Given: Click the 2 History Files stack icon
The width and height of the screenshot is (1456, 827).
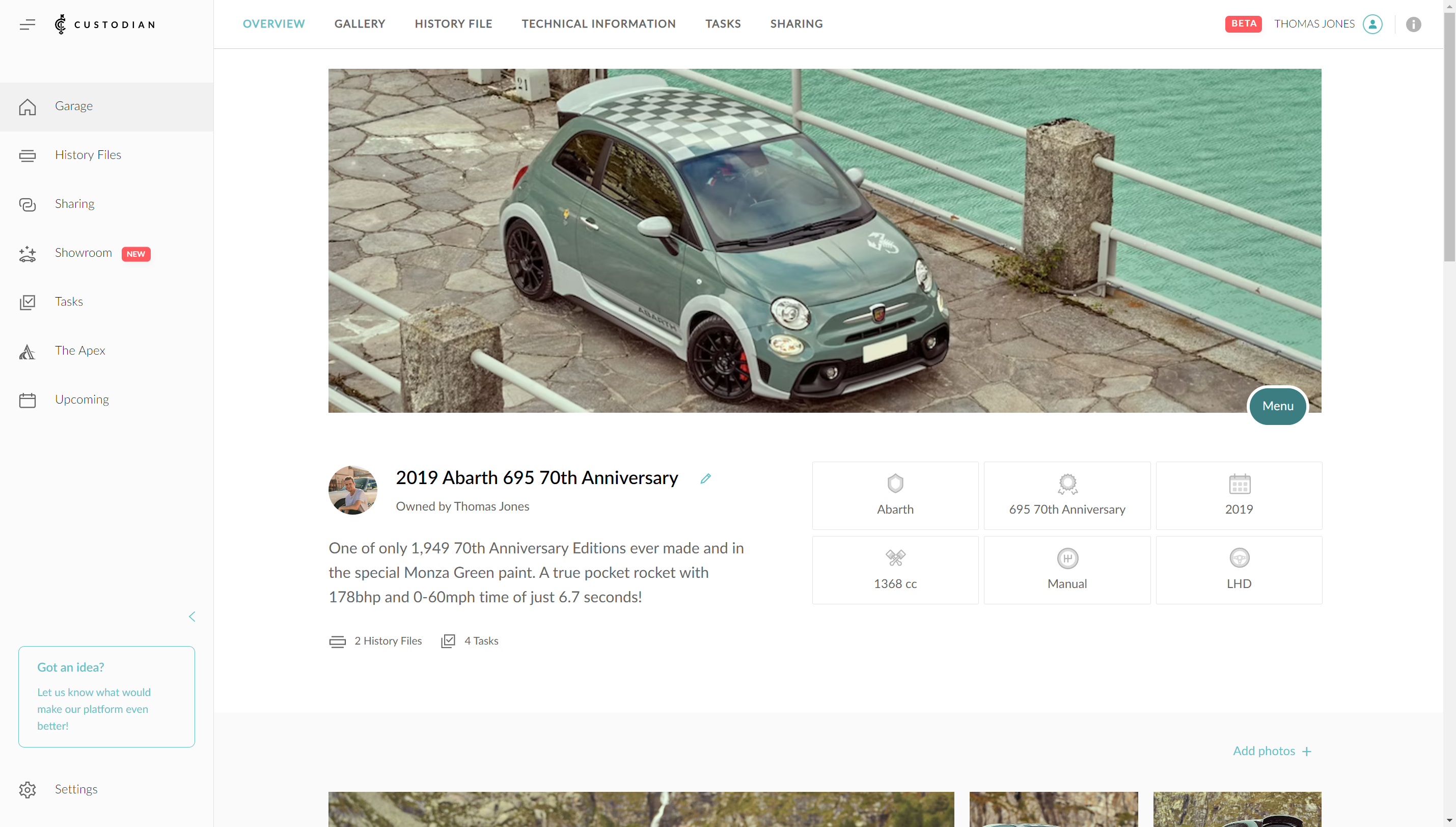Looking at the screenshot, I should pos(337,641).
